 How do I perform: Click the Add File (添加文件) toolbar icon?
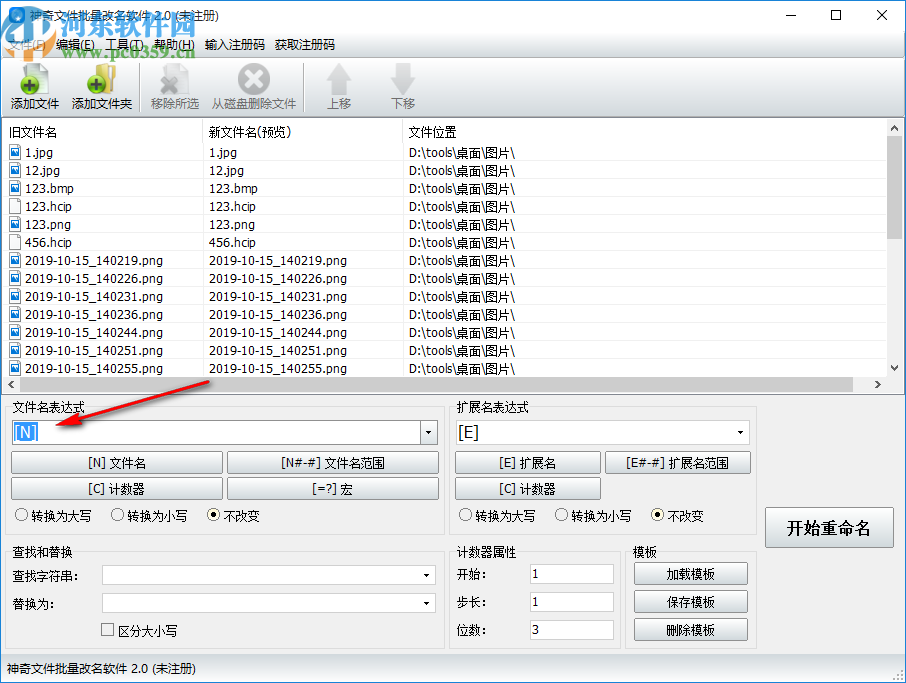coord(34,79)
